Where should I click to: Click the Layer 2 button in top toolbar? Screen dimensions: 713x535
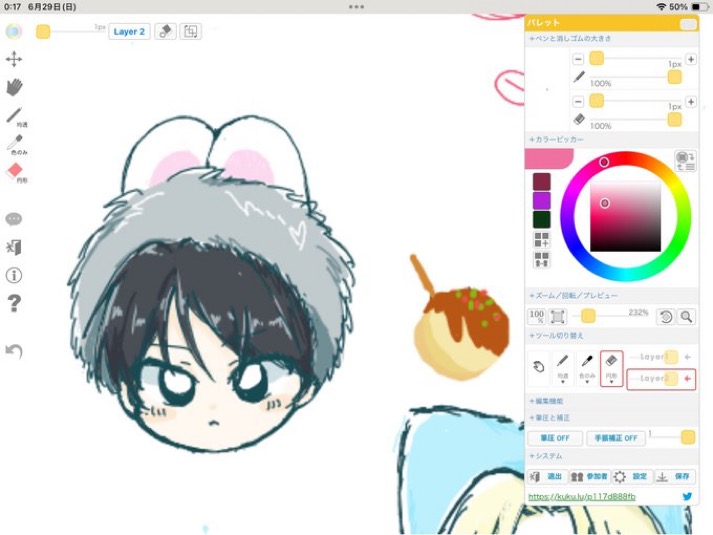[x=129, y=32]
